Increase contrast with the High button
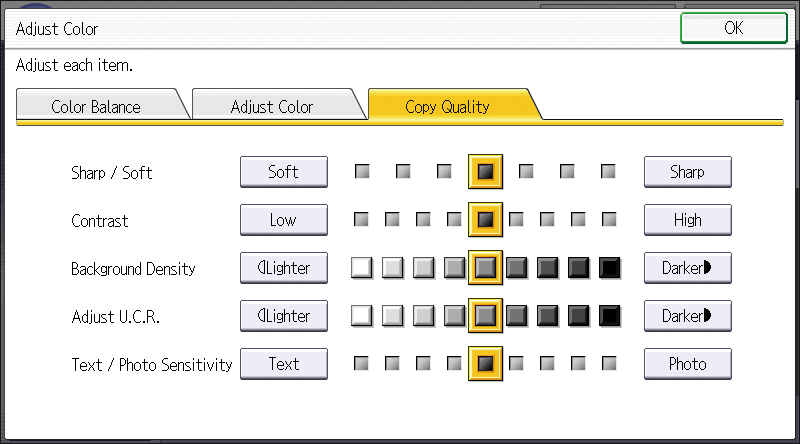Viewport: 800px width, 444px height. pos(687,220)
